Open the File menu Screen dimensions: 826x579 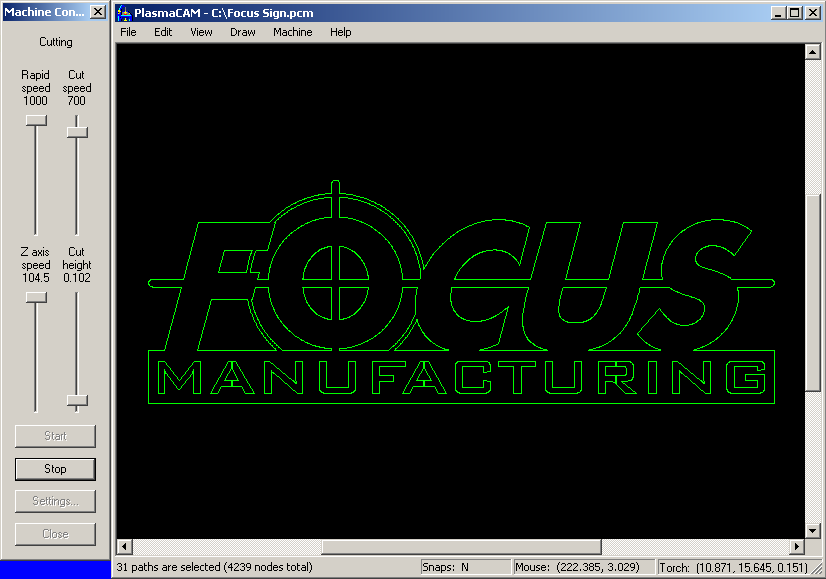click(128, 32)
